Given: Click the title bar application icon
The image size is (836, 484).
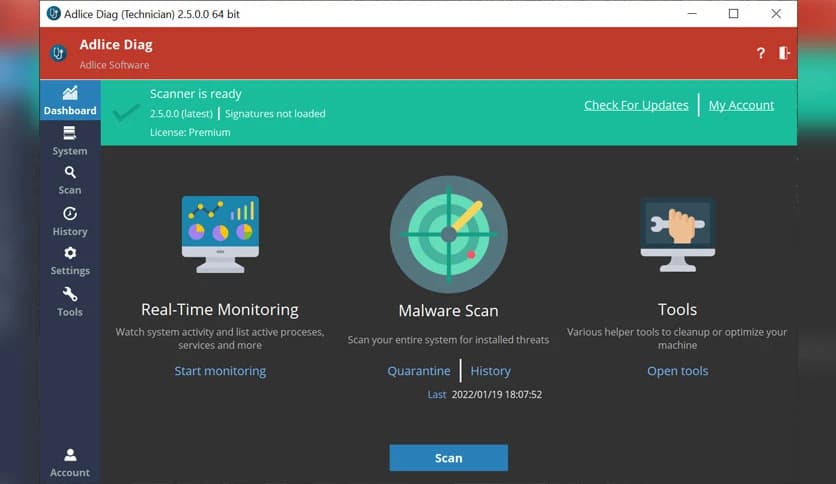Looking at the screenshot, I should click(x=53, y=13).
